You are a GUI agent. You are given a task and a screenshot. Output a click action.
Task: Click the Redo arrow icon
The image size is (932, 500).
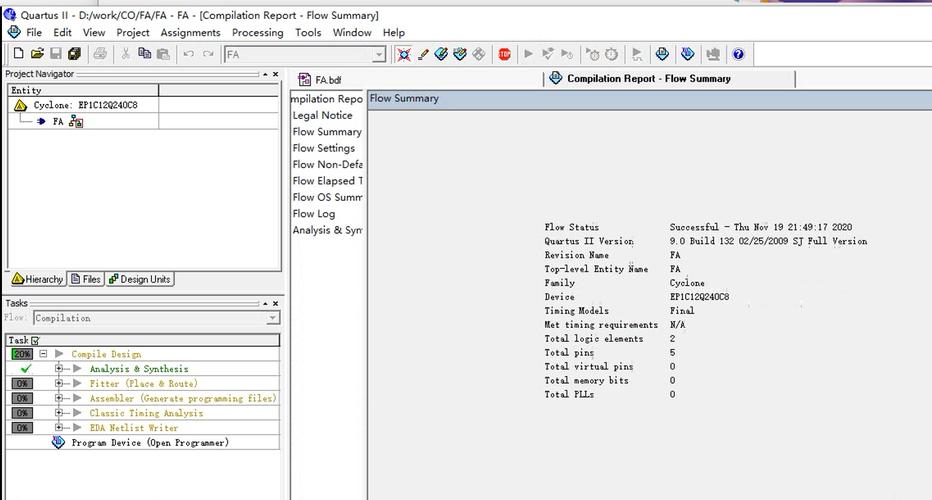(208, 54)
